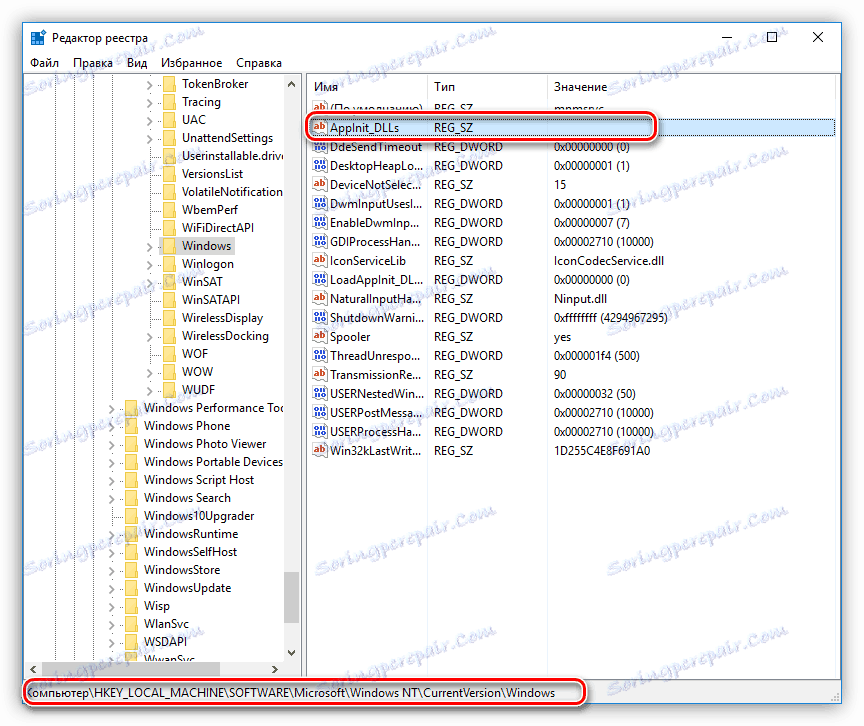
Task: Click the folder icon of Windows Search key
Action: tap(131, 498)
